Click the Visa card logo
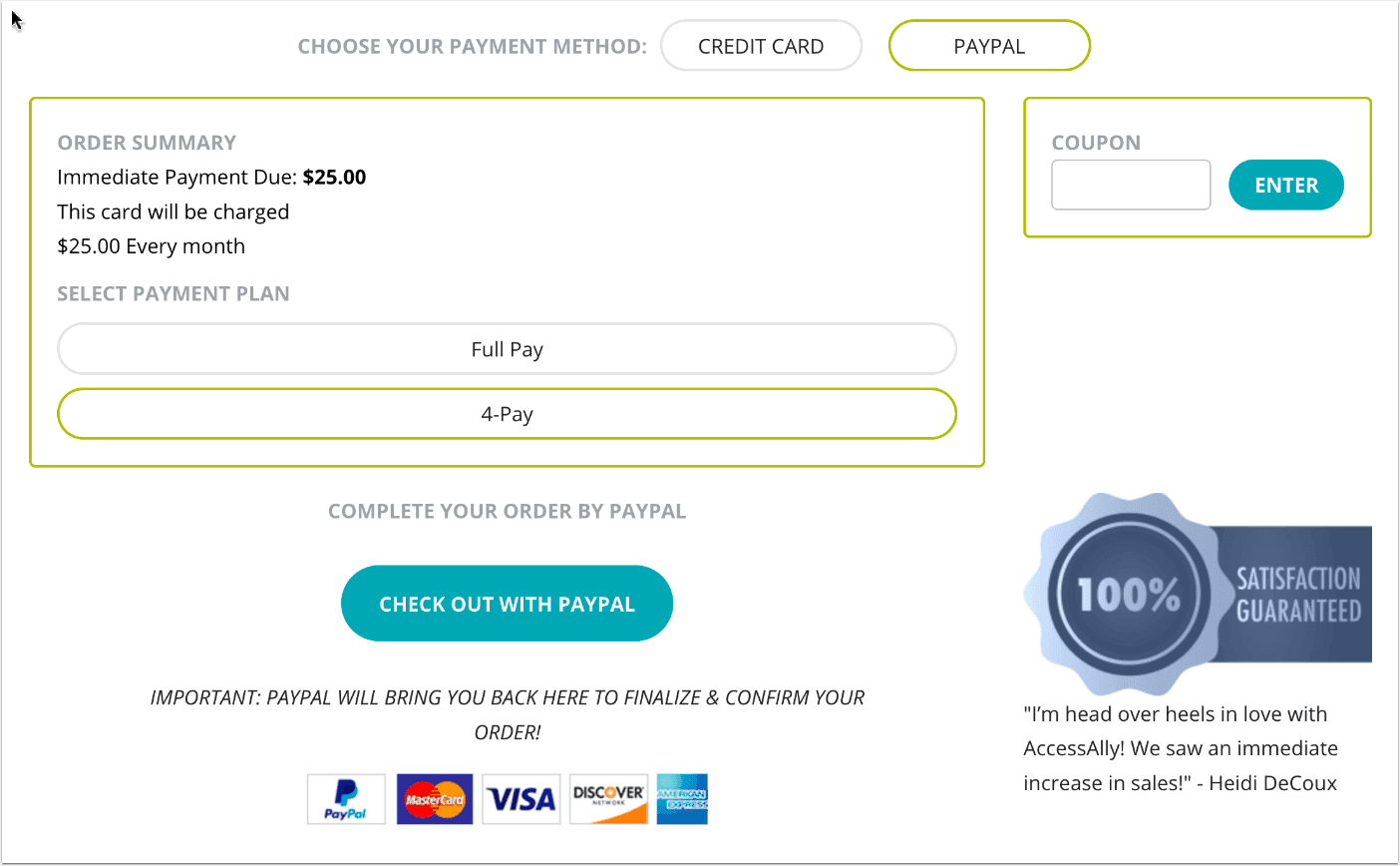The image size is (1400, 866). coord(521,799)
